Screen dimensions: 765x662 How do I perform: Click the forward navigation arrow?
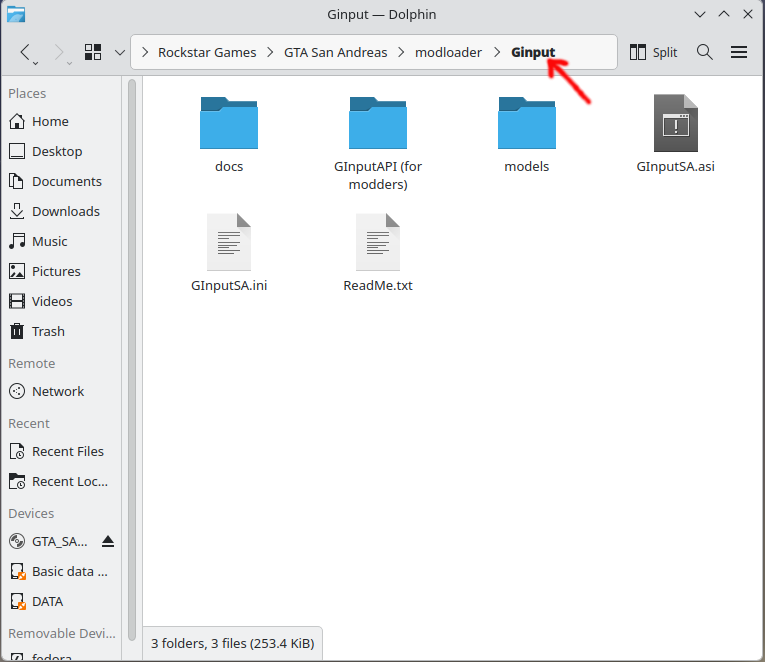[x=59, y=52]
